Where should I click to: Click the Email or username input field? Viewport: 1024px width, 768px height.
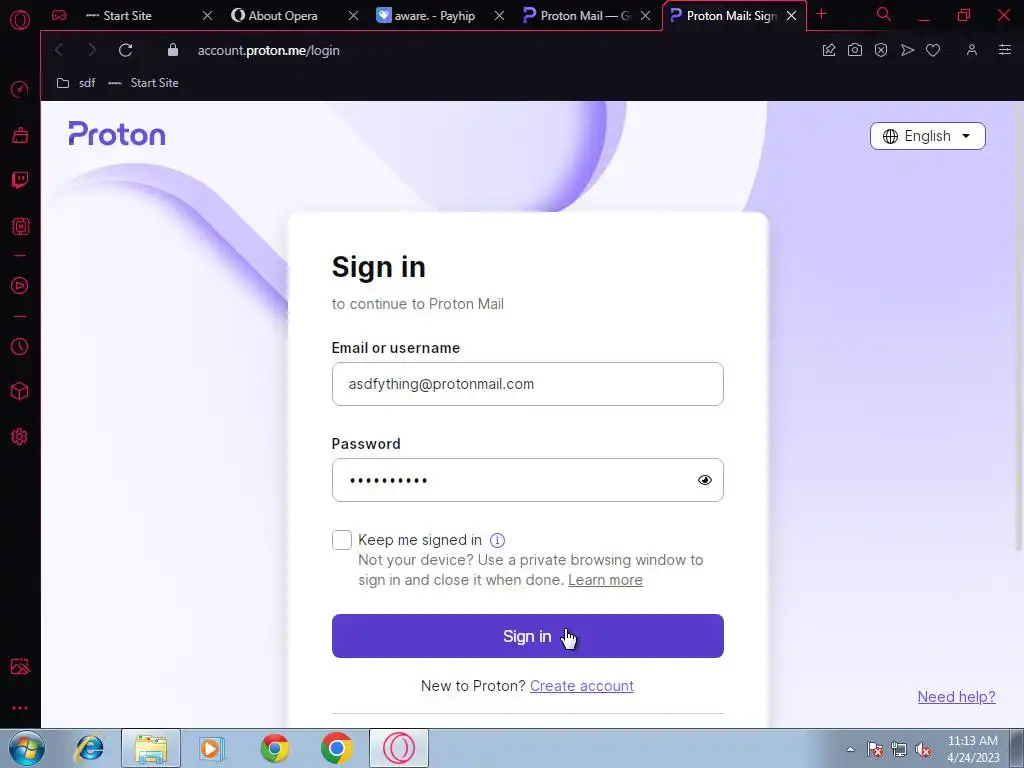(528, 384)
